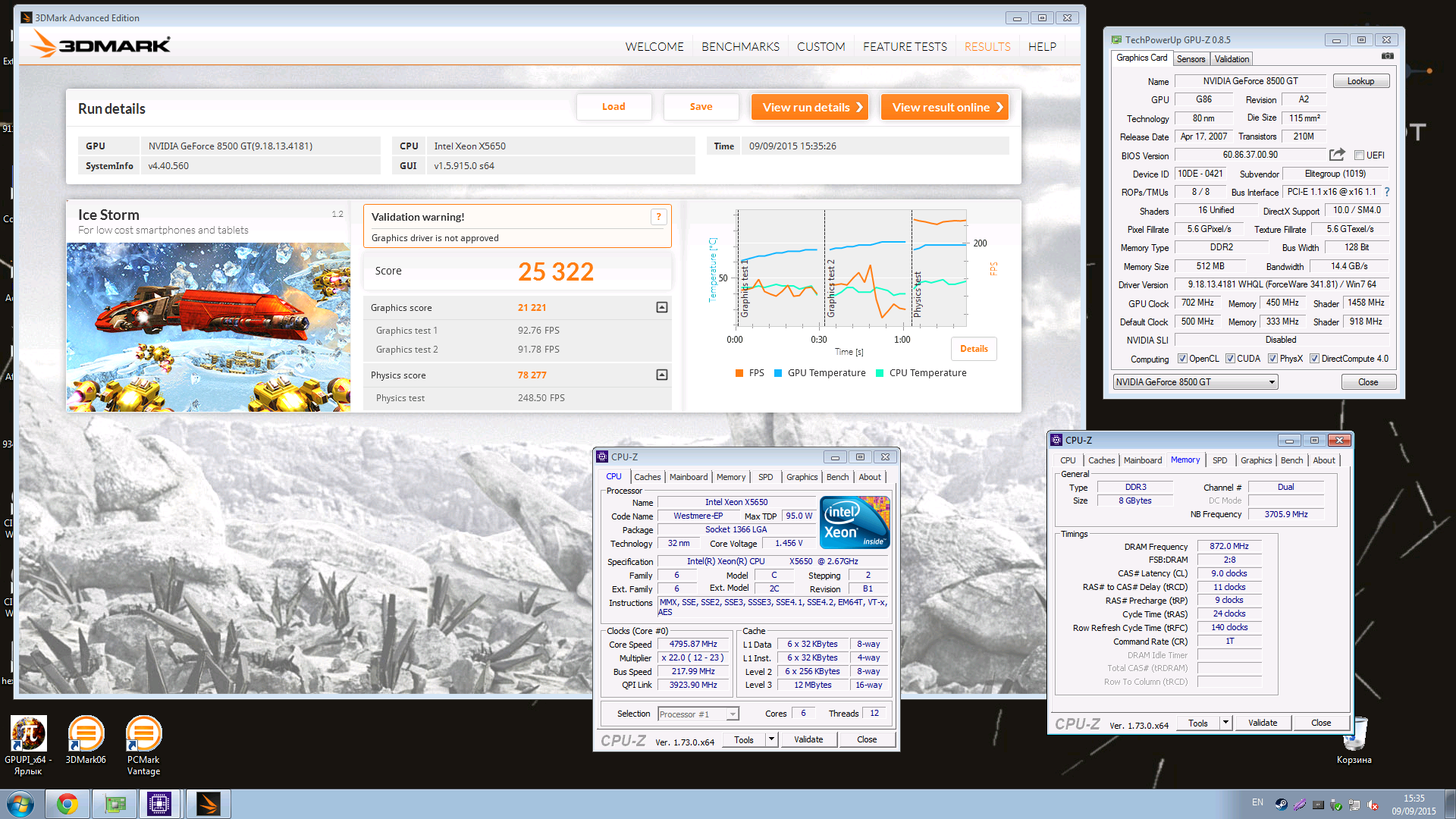Click the CPU-Z taskbar icon

[159, 804]
